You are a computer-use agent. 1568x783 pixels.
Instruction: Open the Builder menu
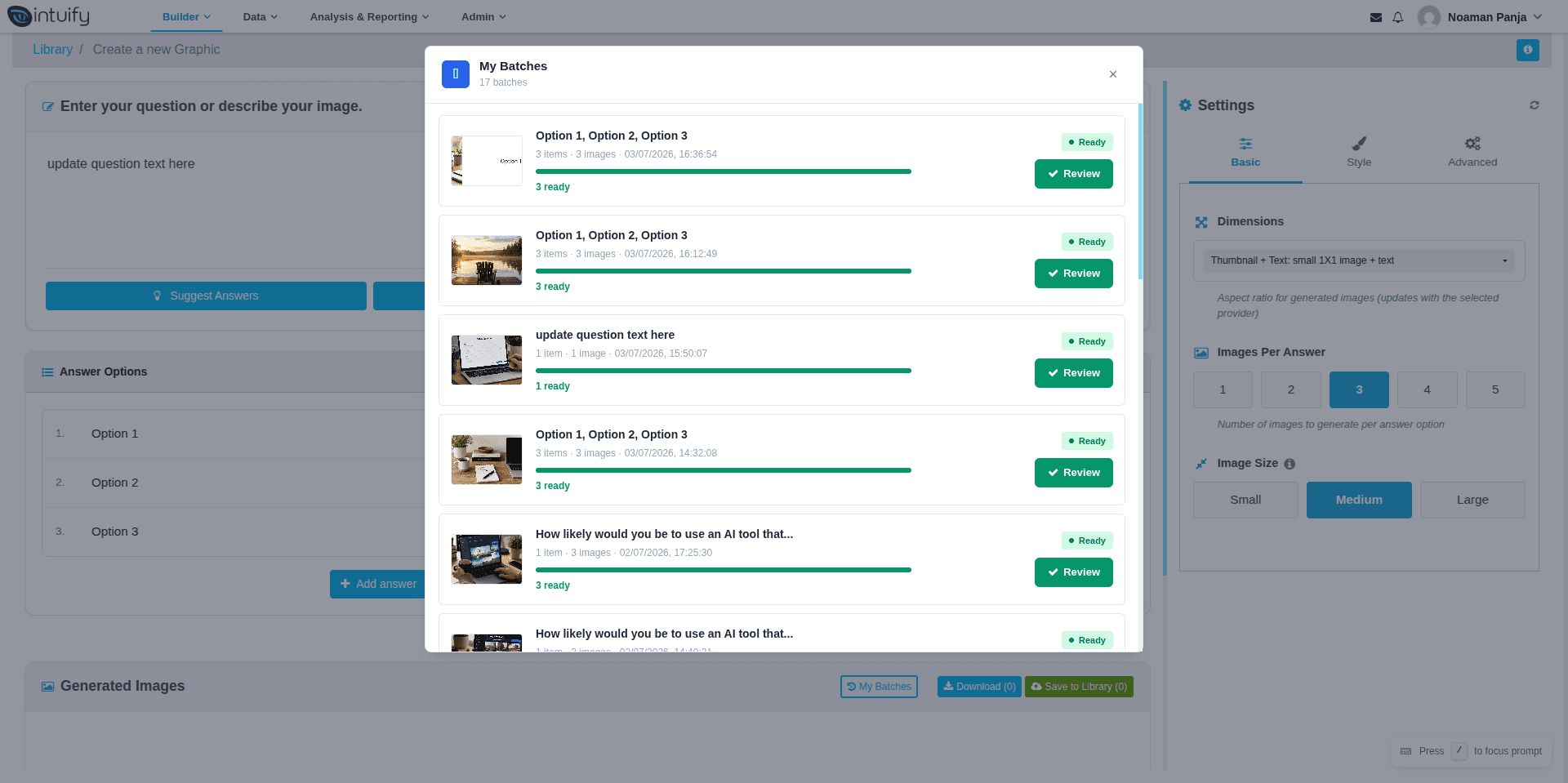click(x=186, y=17)
